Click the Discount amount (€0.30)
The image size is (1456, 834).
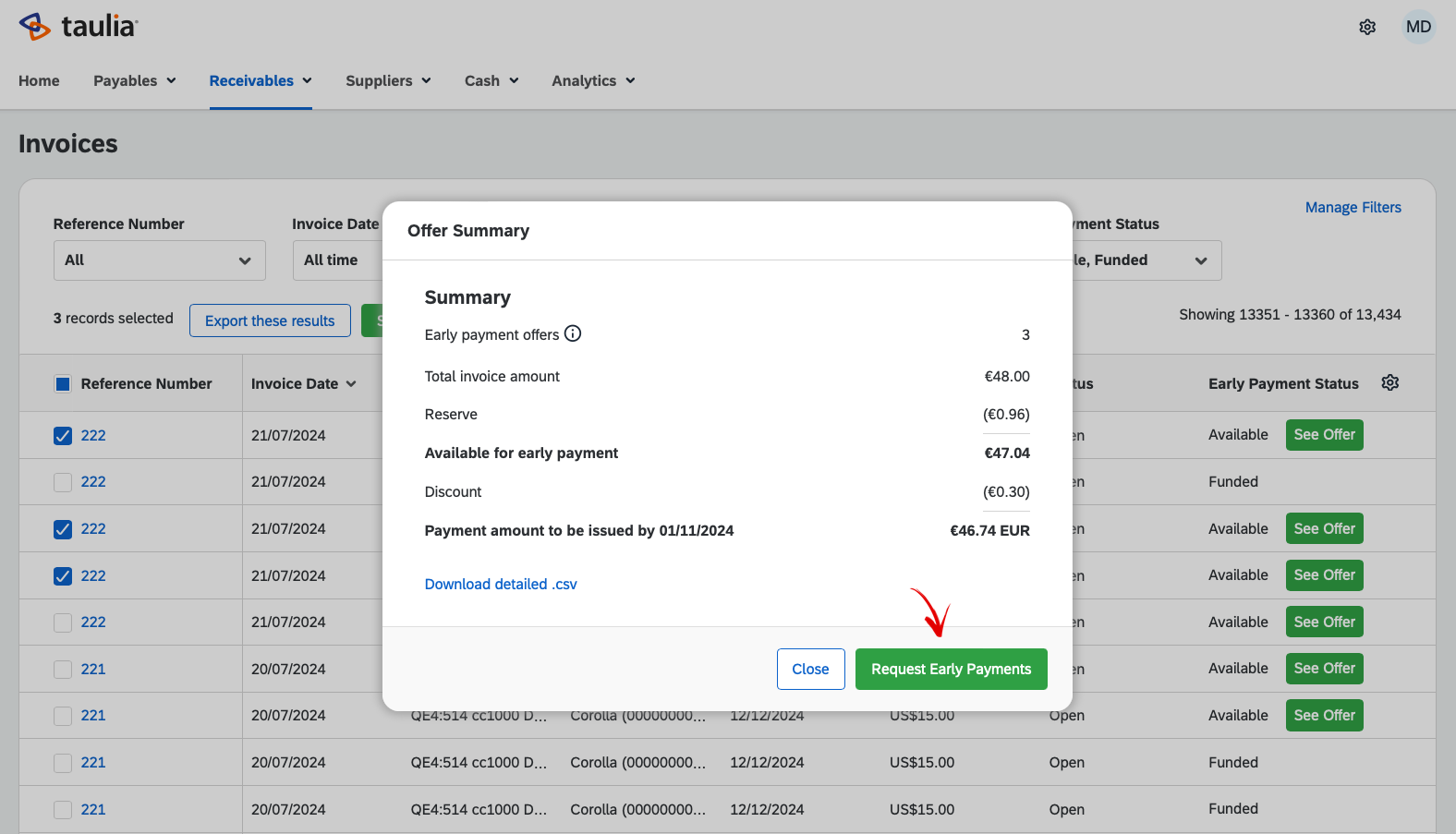click(x=1006, y=491)
